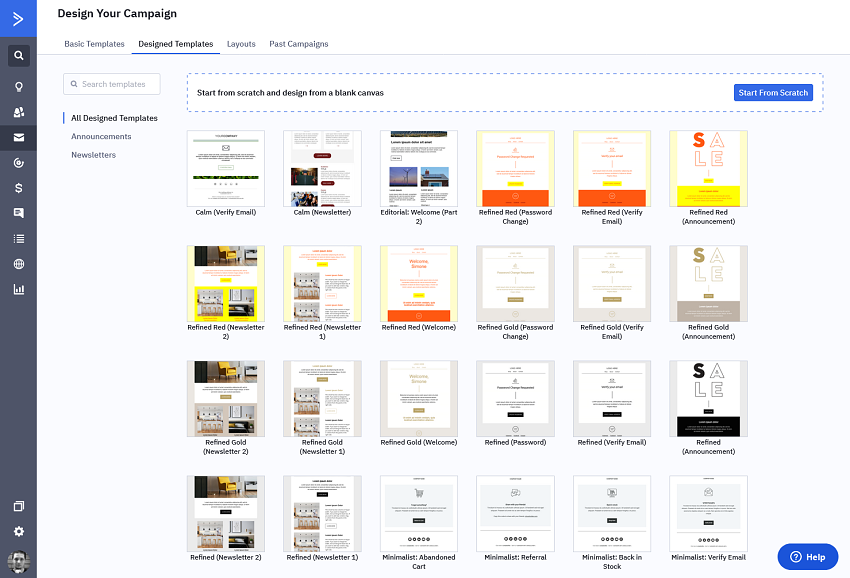850x578 pixels.
Task: Choose Refined Red (Welcome) template
Action: [419, 284]
